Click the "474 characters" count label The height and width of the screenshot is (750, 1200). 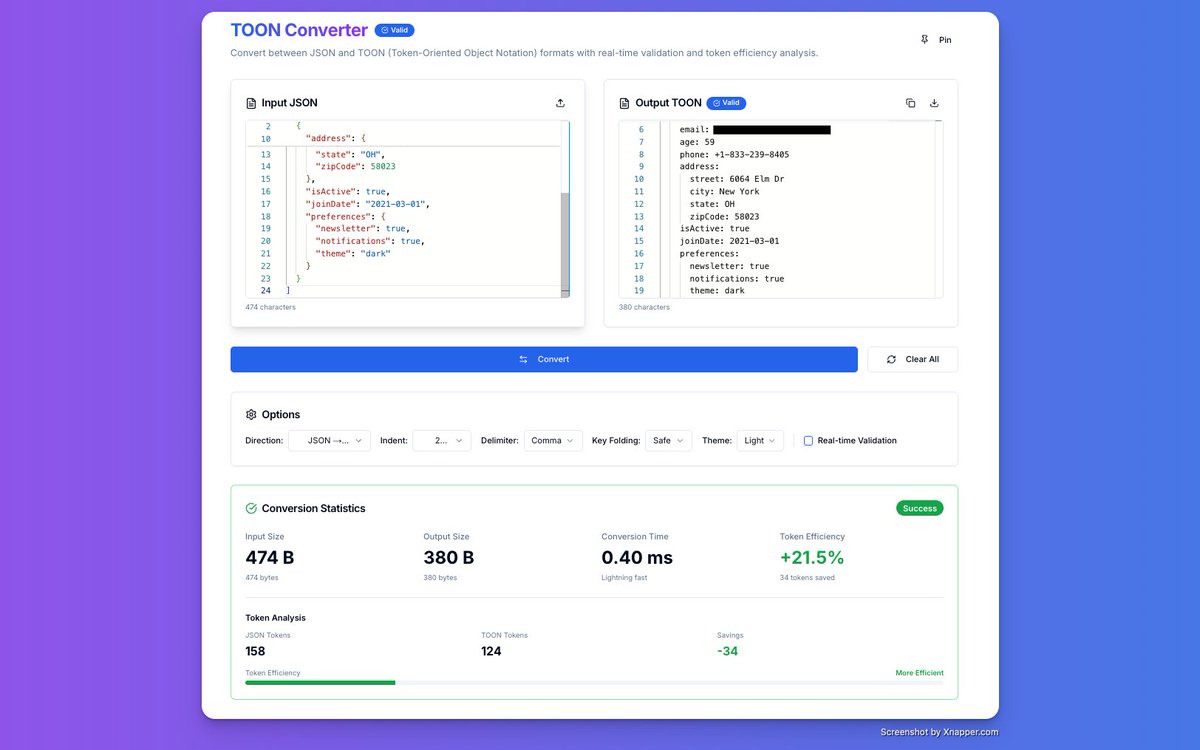coord(270,307)
